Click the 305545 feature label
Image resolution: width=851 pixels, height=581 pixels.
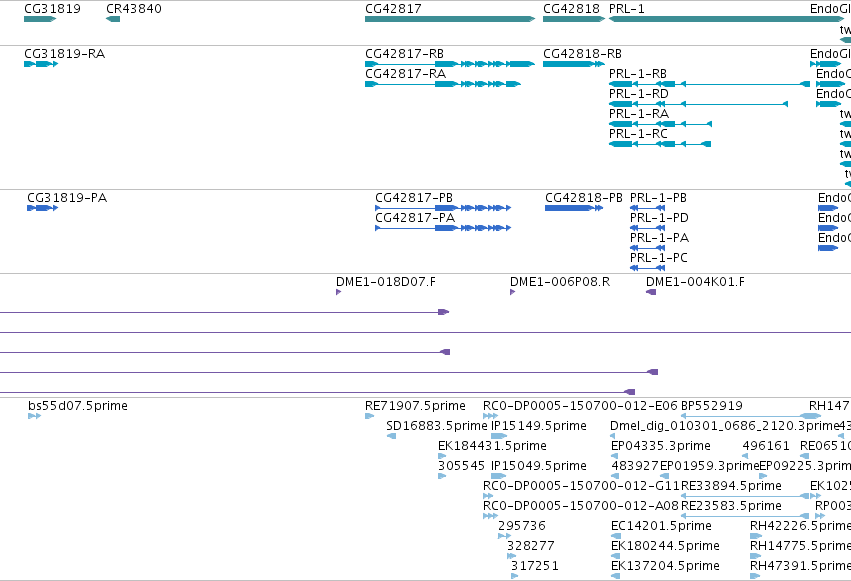pos(461,467)
